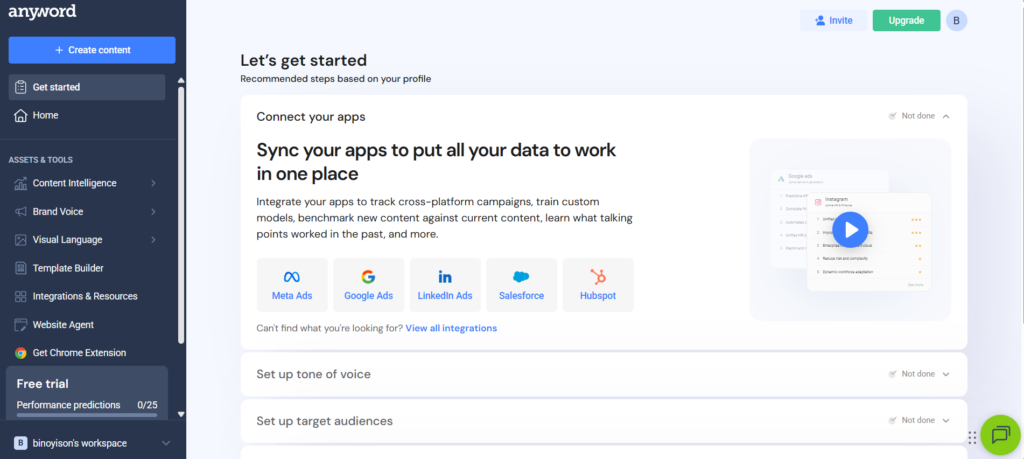This screenshot has width=1024, height=459.
Task: Follow the View all integrations link
Action: (450, 328)
